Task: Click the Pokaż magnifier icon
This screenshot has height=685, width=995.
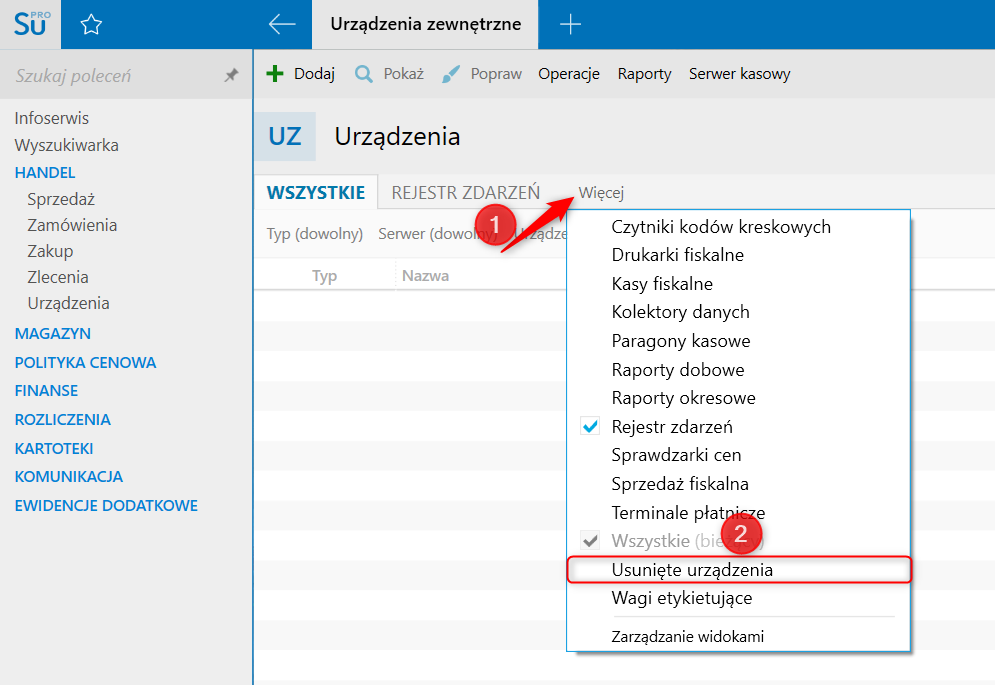Action: click(x=364, y=74)
